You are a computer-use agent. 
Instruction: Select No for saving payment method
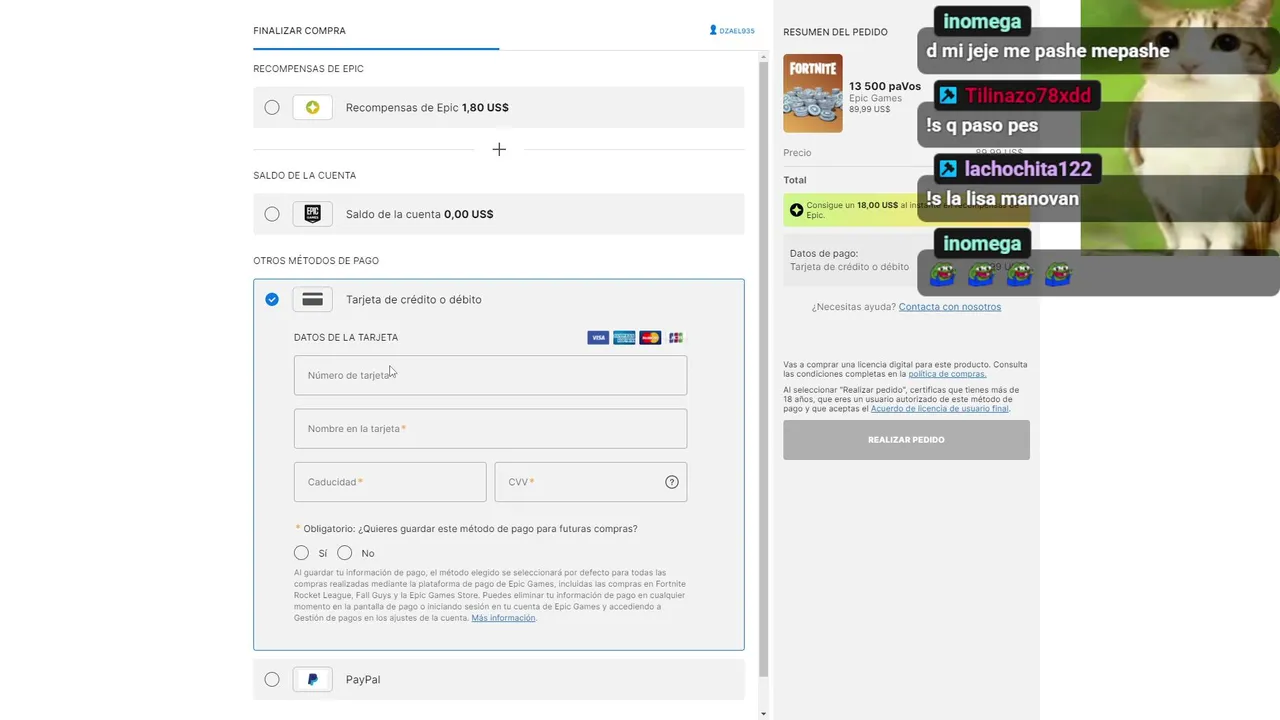[x=345, y=552]
